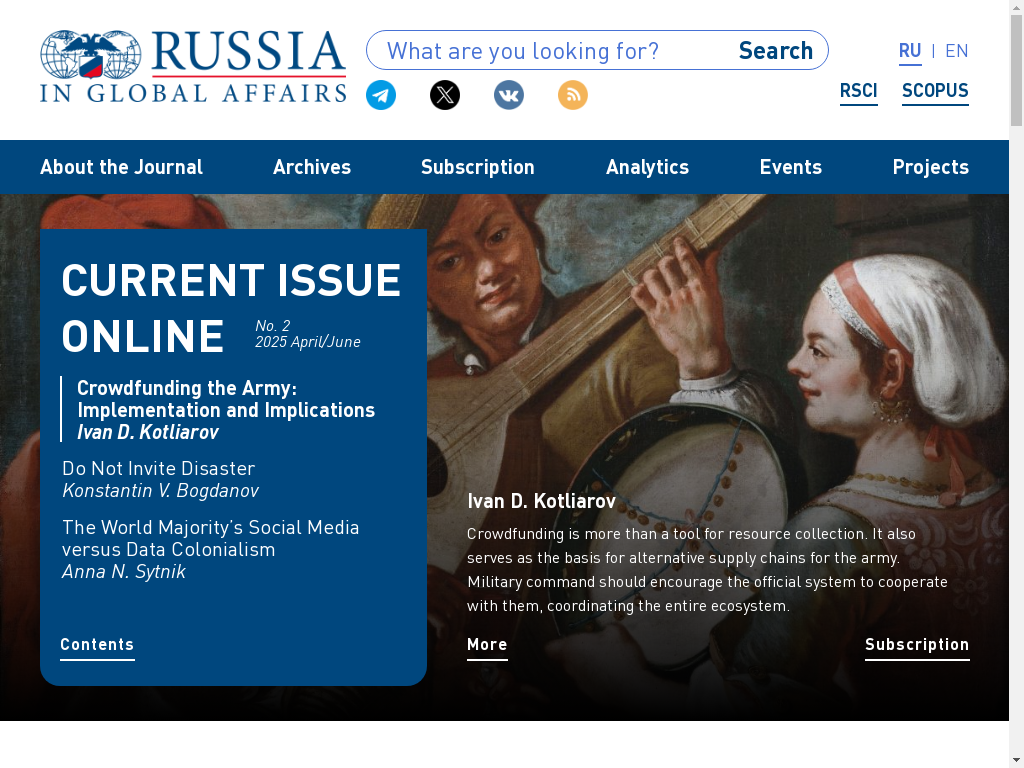1024x768 pixels.
Task: Open the Telegram channel icon
Action: pyautogui.click(x=381, y=95)
